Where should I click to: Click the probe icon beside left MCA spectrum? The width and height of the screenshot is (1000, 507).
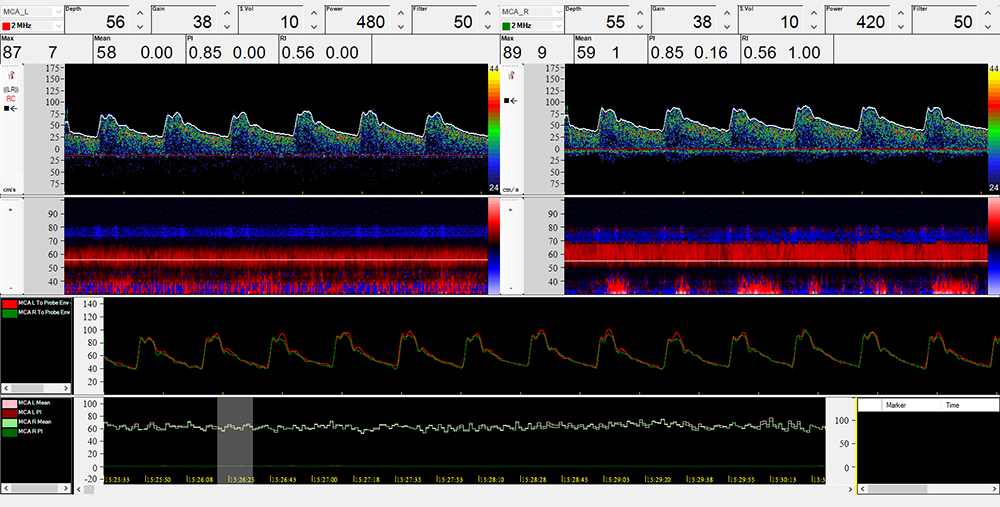point(10,75)
